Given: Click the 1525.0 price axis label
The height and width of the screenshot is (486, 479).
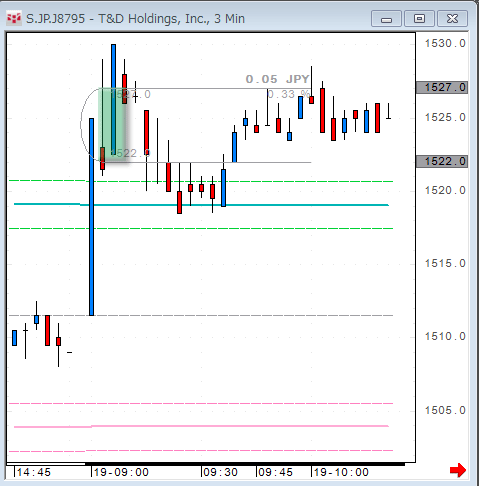Looking at the screenshot, I should click(x=445, y=117).
